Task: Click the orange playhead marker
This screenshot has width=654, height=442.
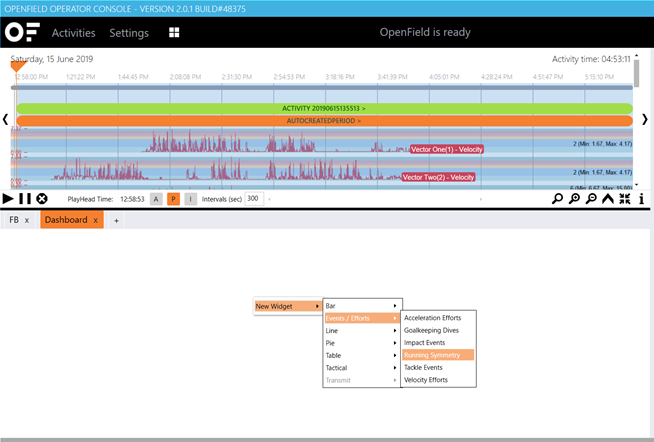Action: pyautogui.click(x=18, y=66)
